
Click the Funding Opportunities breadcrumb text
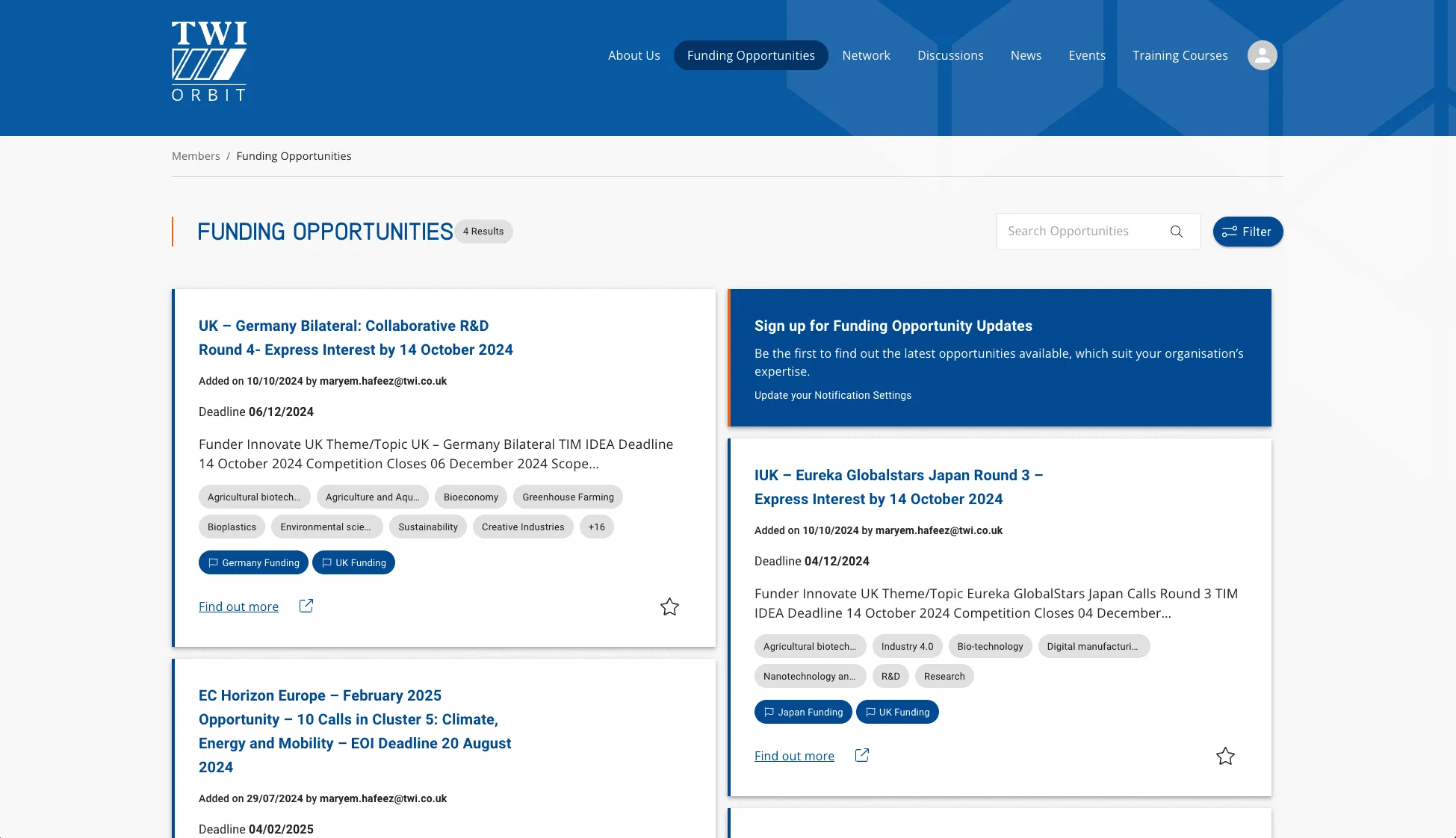(294, 156)
